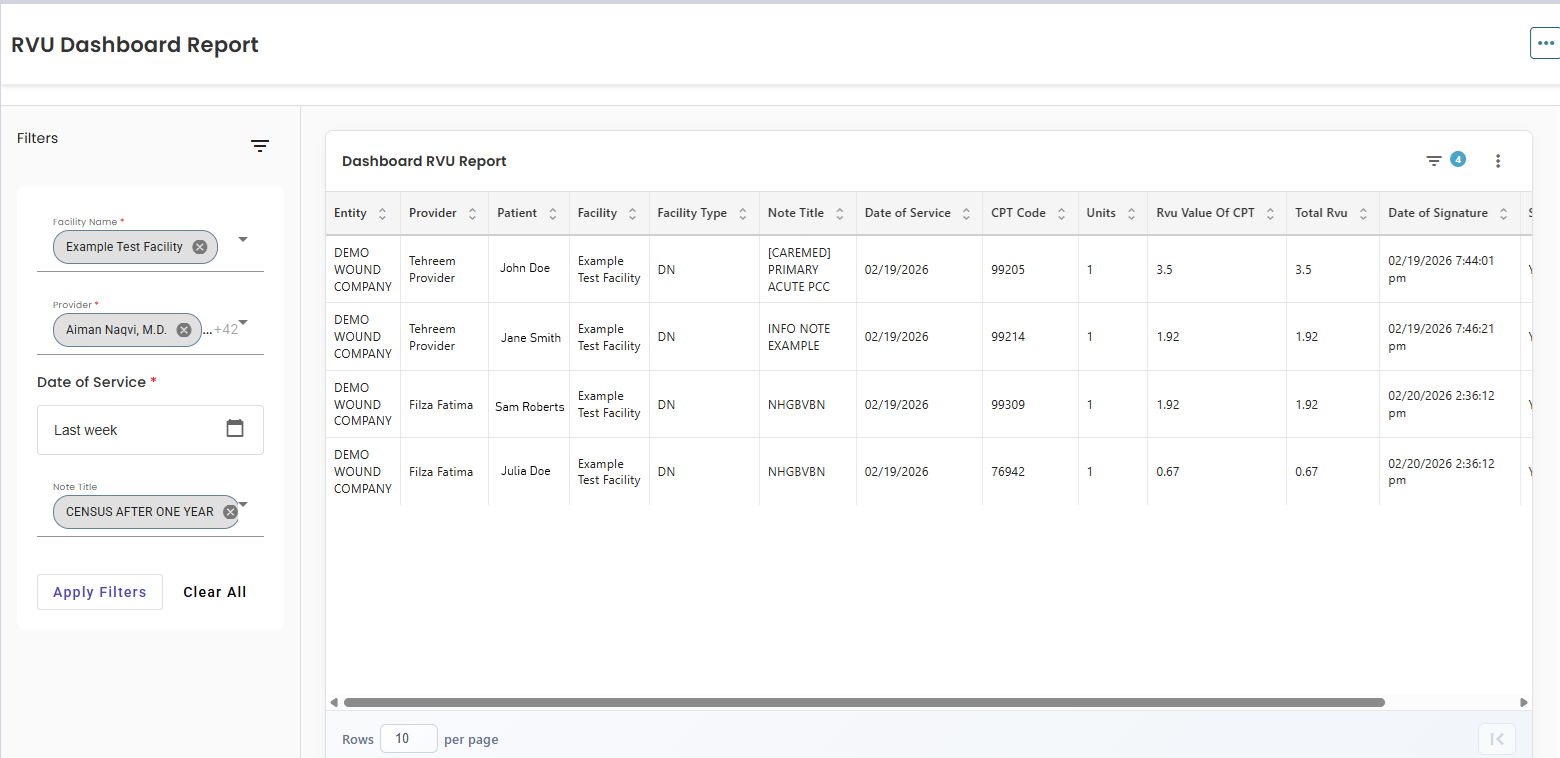This screenshot has width=1560, height=758.
Task: Remove the Aiman Naqvi, M.D. chip
Action: pyautogui.click(x=184, y=330)
